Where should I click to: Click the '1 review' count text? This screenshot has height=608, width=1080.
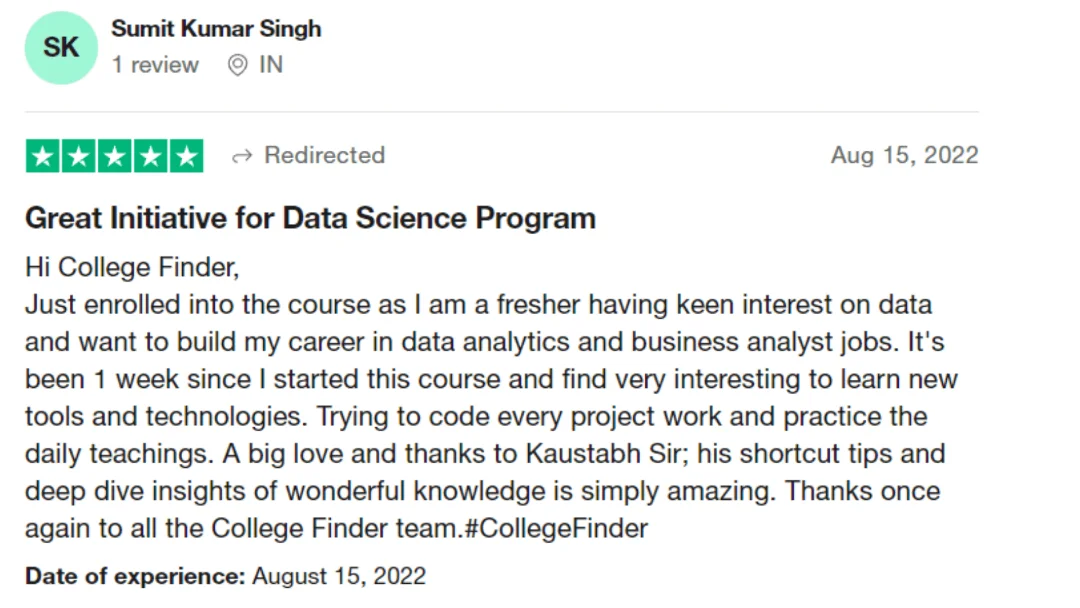156,65
